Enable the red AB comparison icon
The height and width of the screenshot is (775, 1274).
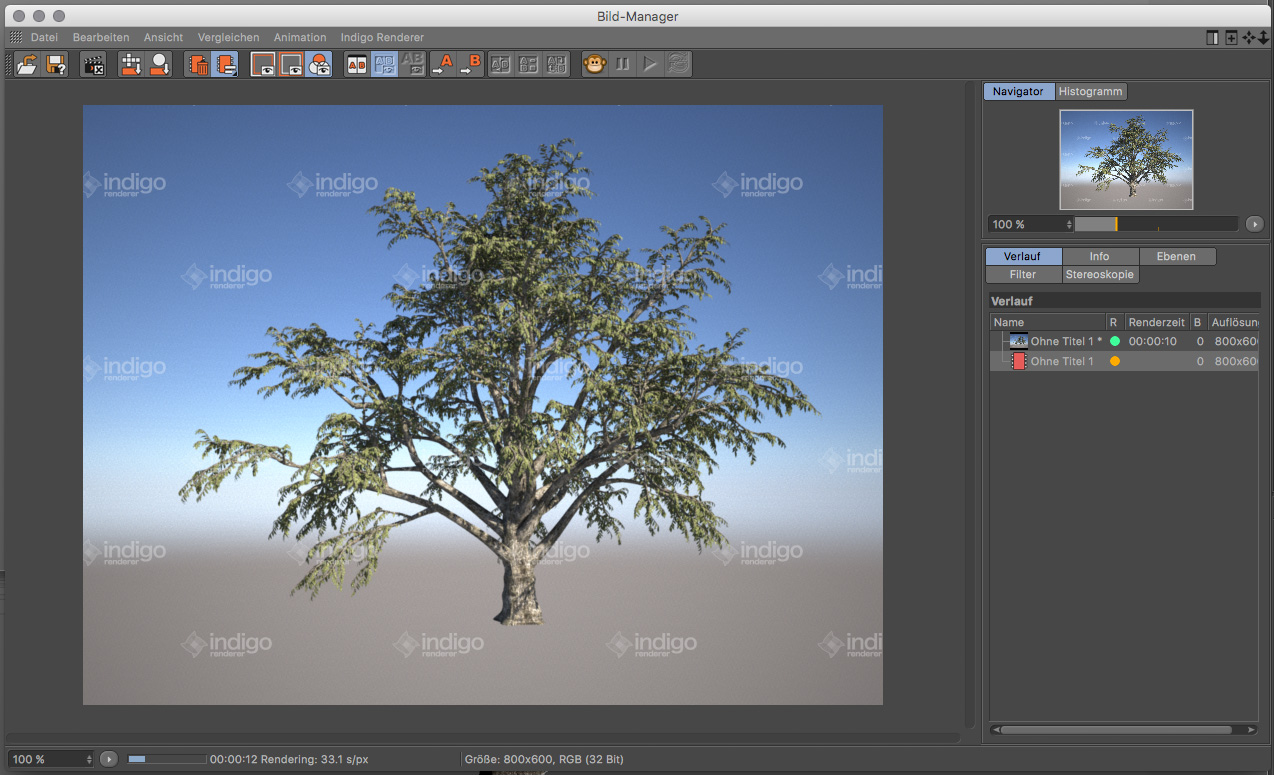[x=356, y=65]
